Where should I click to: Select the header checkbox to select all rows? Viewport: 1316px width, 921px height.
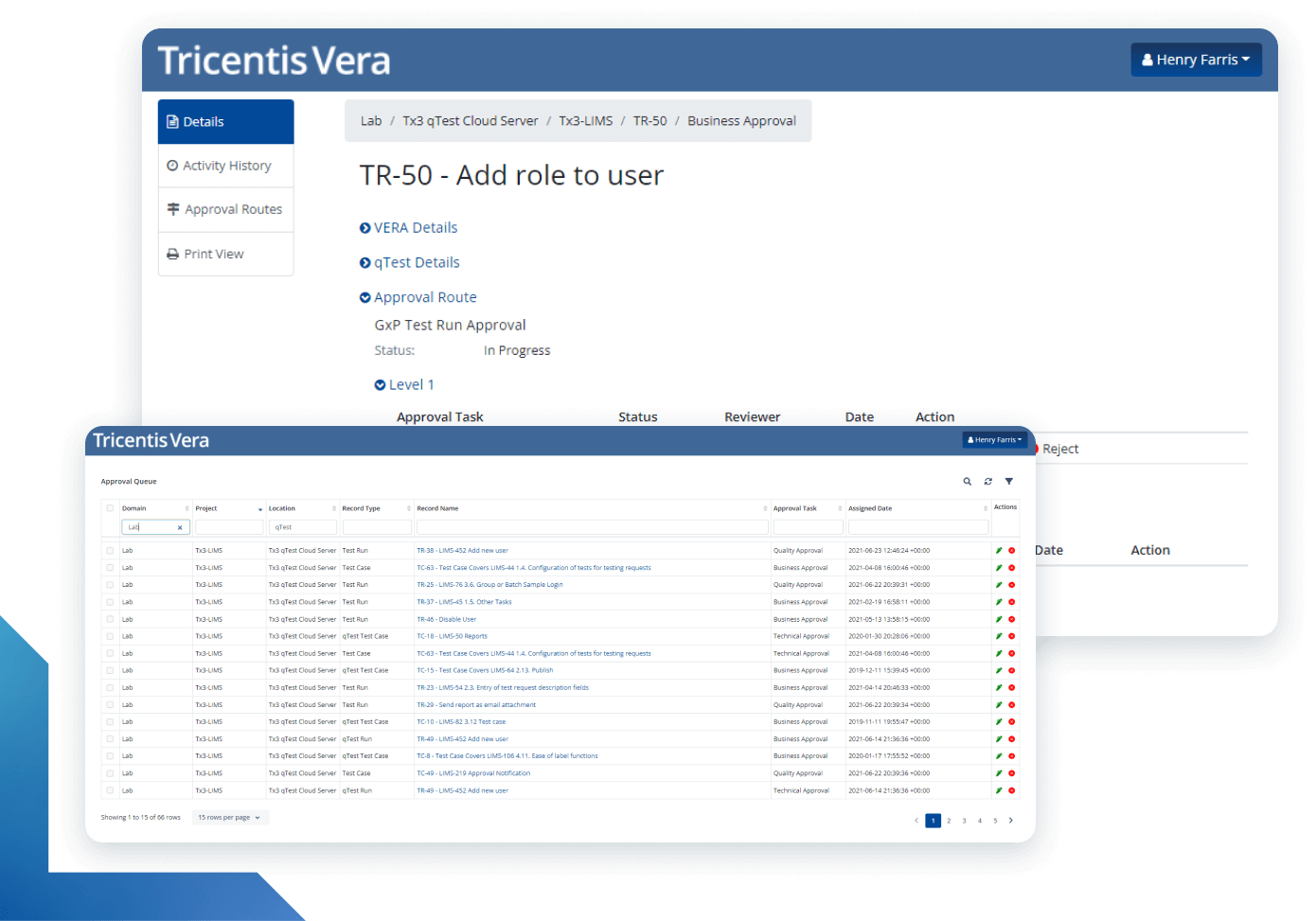coord(109,507)
